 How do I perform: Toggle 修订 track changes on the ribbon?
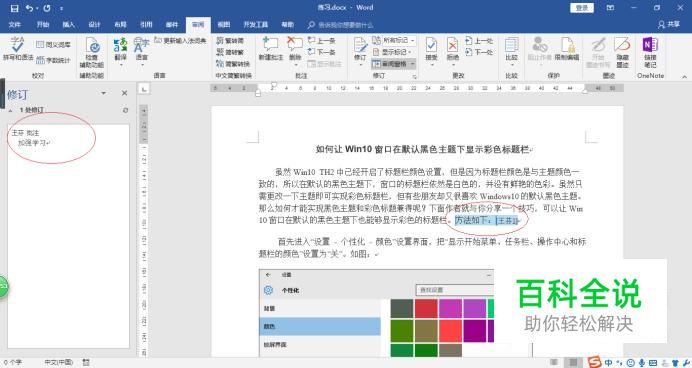pos(360,48)
